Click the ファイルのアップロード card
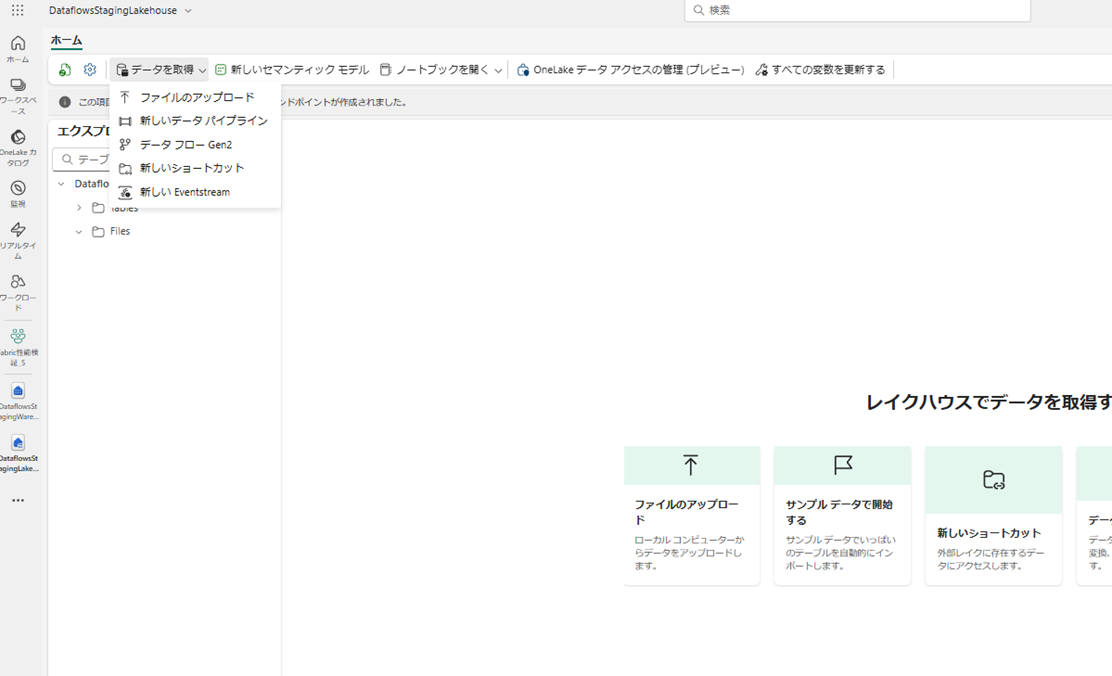This screenshot has height=676, width=1112. (691, 516)
